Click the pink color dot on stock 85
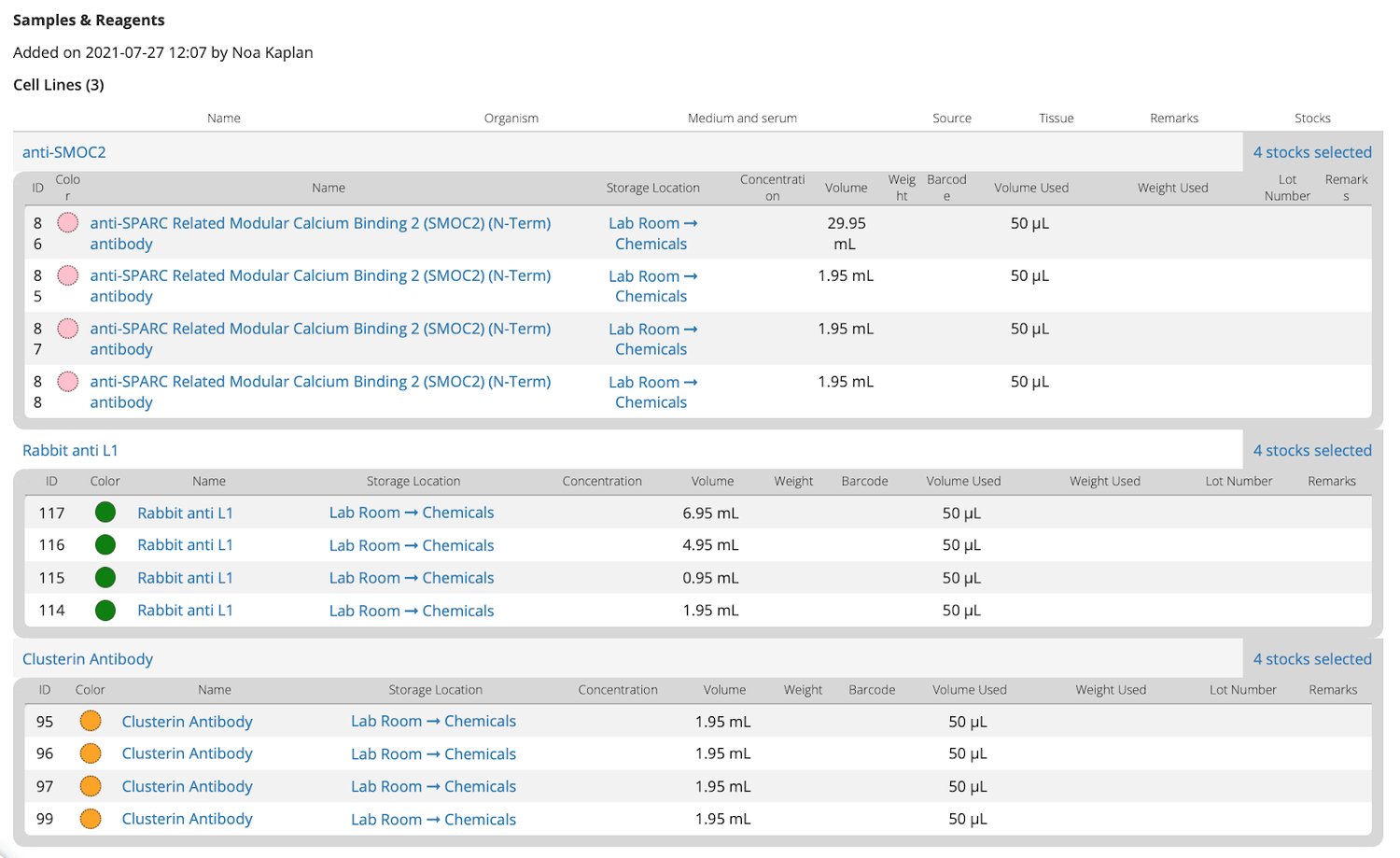 (x=67, y=275)
